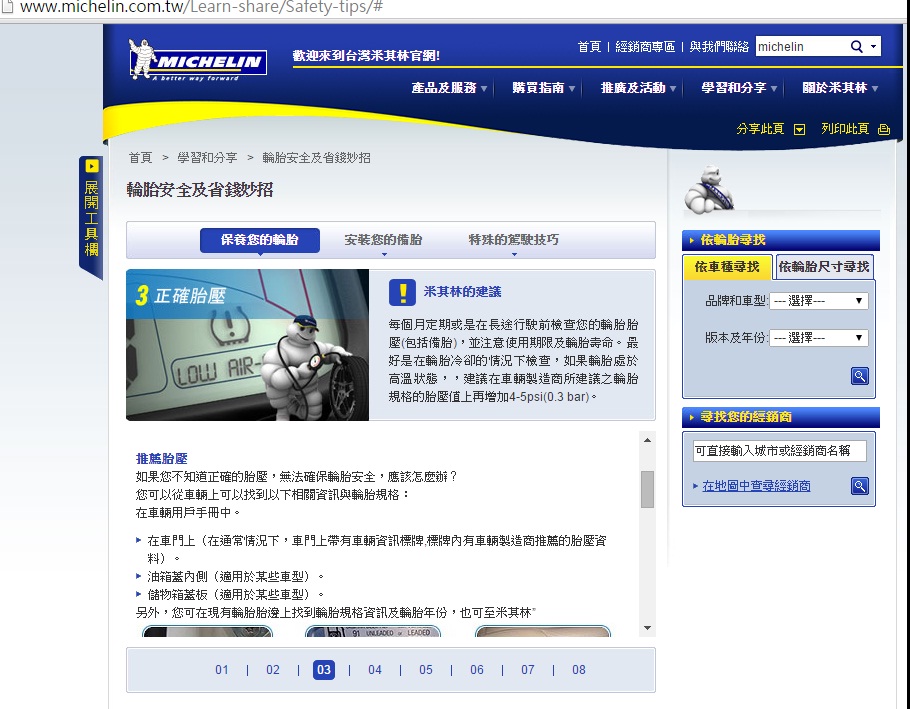The image size is (910, 709).
Task: Open the 版本及年份 dropdown
Action: (x=818, y=338)
